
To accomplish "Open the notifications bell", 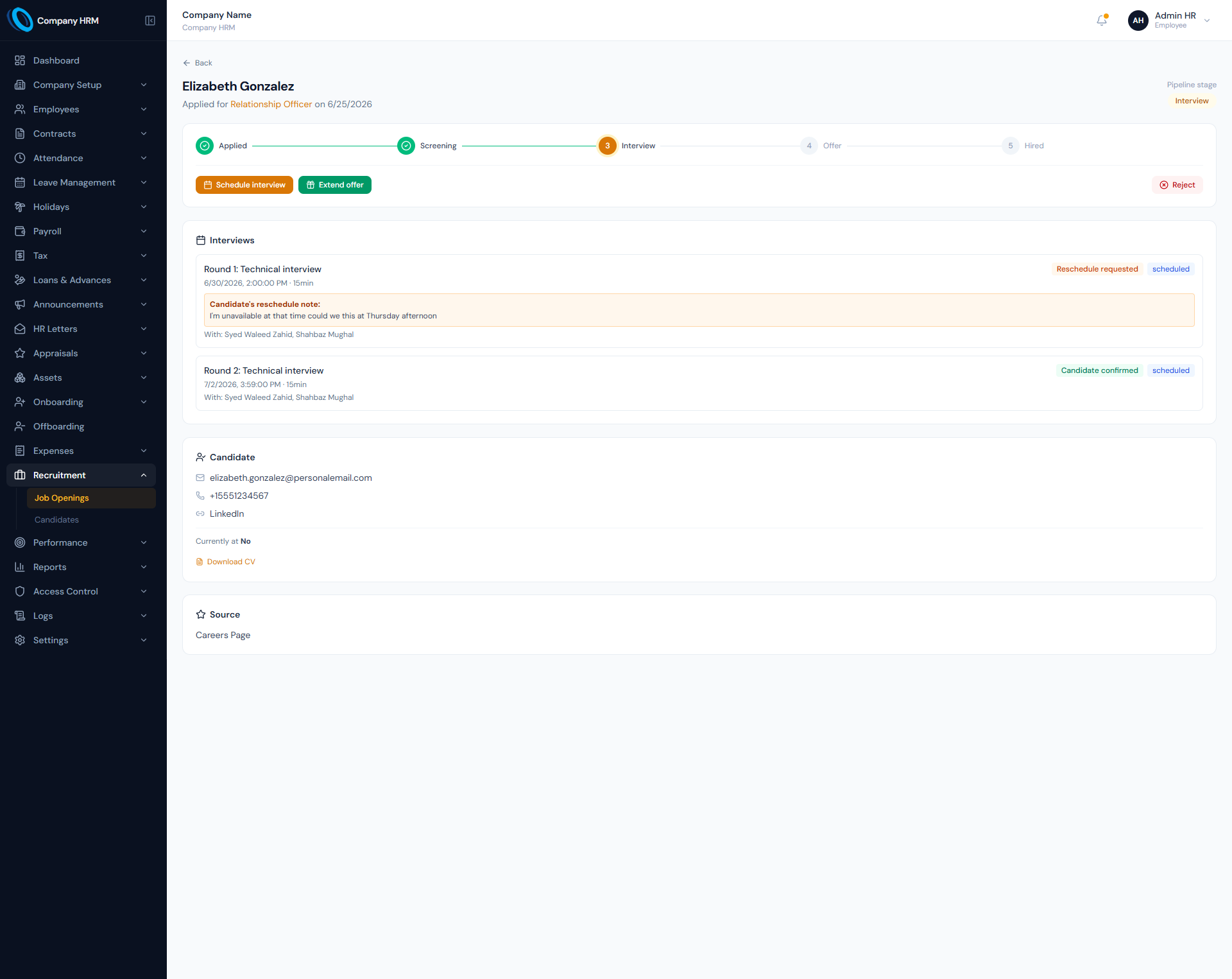I will coord(1102,21).
